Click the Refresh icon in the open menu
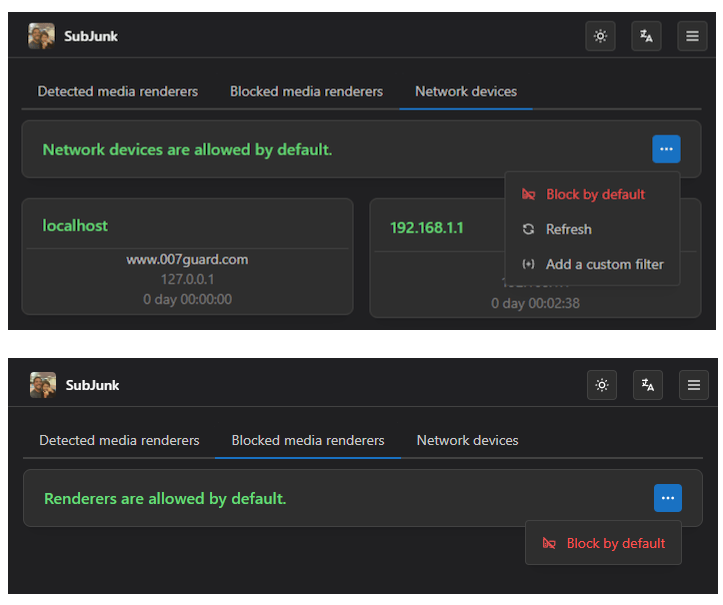The height and width of the screenshot is (605, 723). click(x=529, y=229)
